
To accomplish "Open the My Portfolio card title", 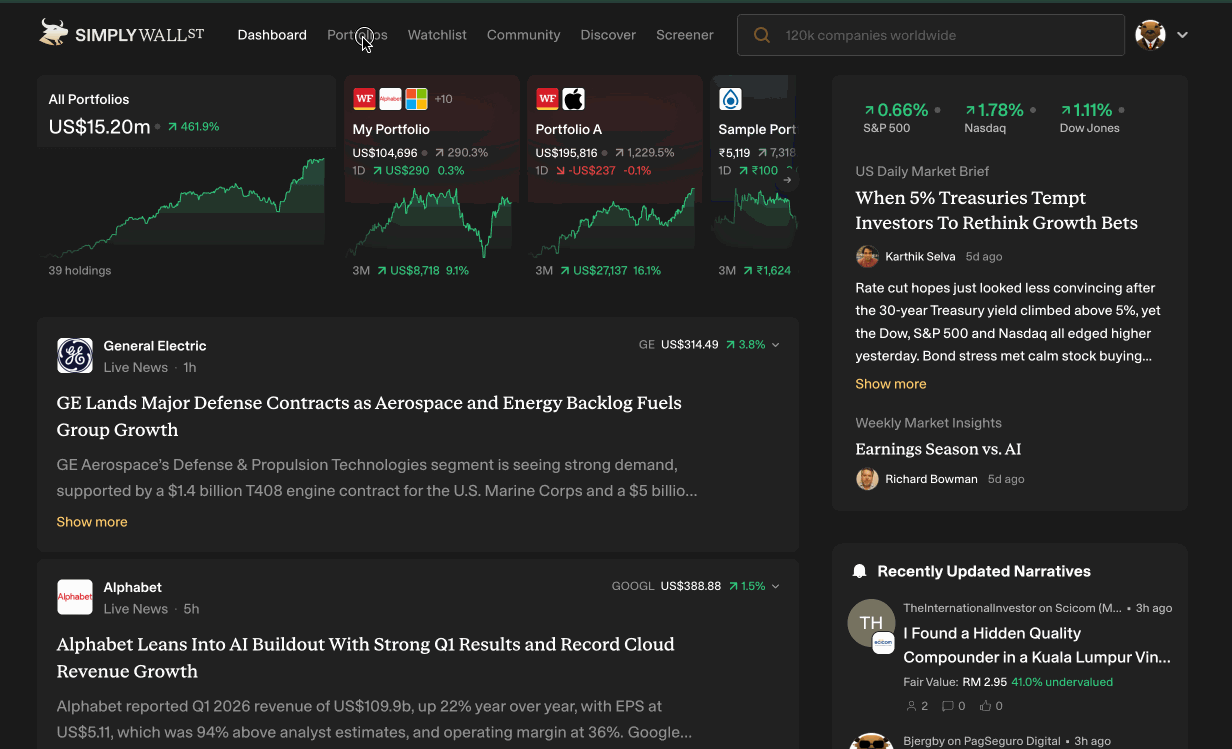I will tap(391, 129).
